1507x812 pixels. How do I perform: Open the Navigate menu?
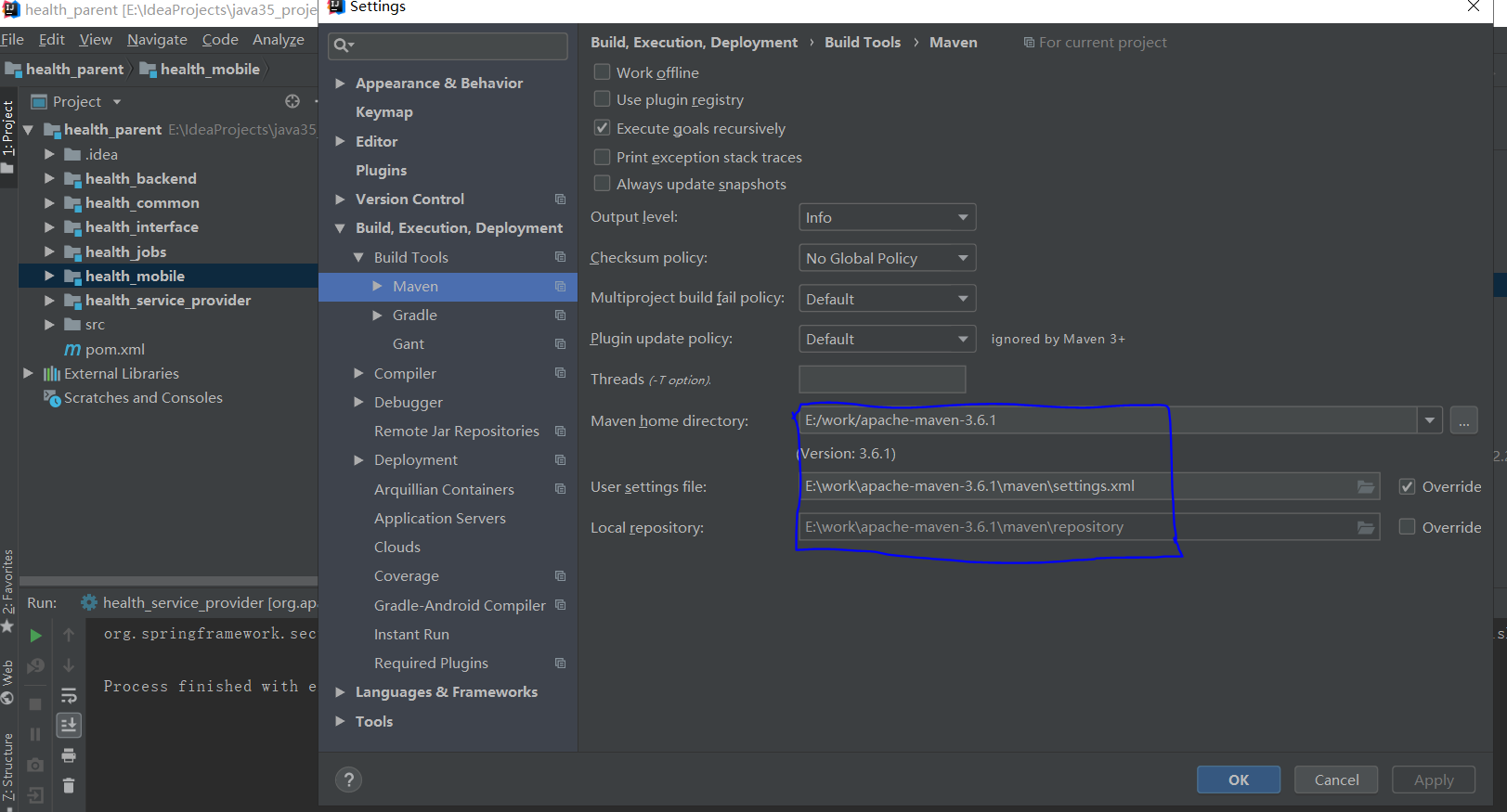(157, 40)
